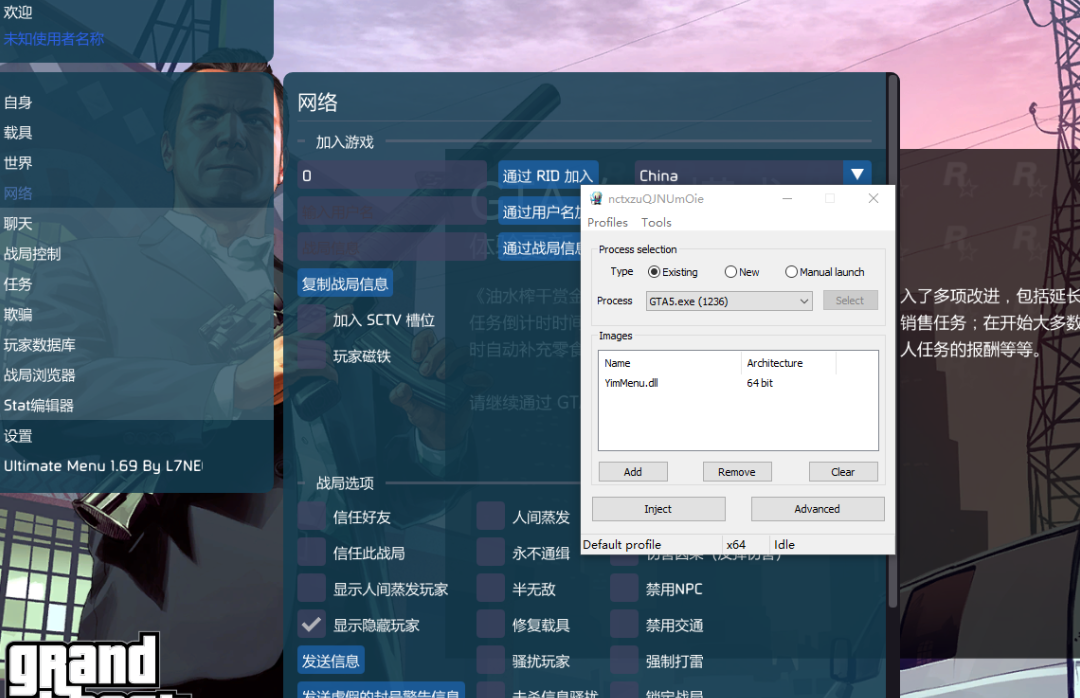Click Add image button
Image resolution: width=1080 pixels, height=698 pixels.
tap(633, 472)
